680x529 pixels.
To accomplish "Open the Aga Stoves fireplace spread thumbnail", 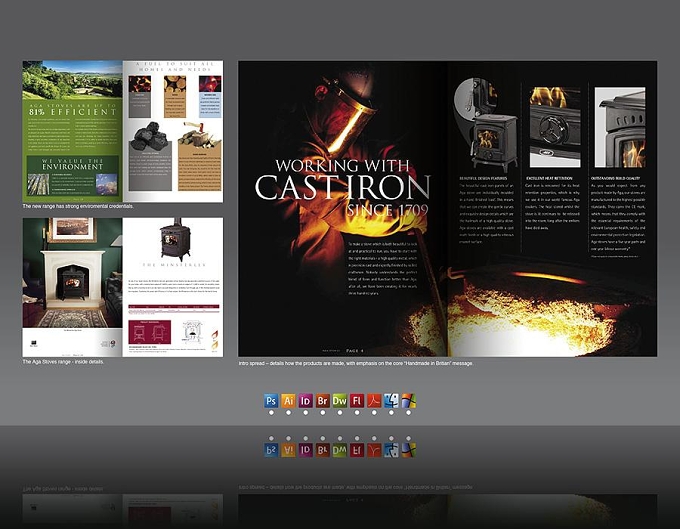I will pos(123,287).
